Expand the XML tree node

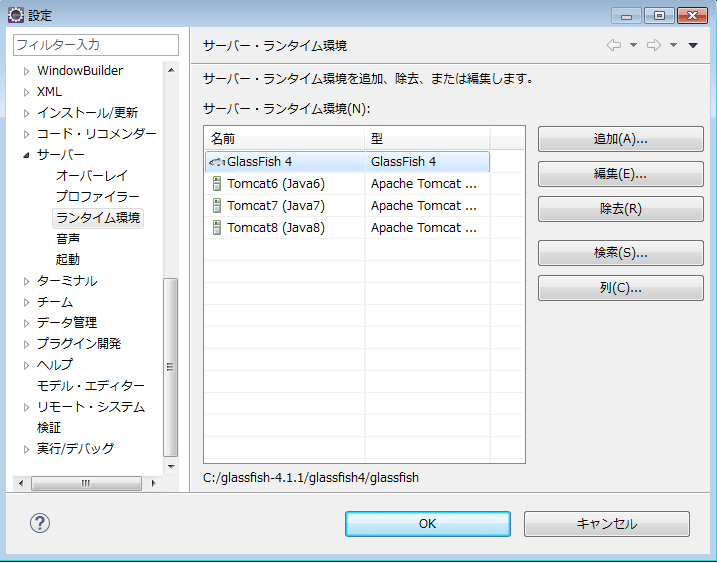coord(26,92)
